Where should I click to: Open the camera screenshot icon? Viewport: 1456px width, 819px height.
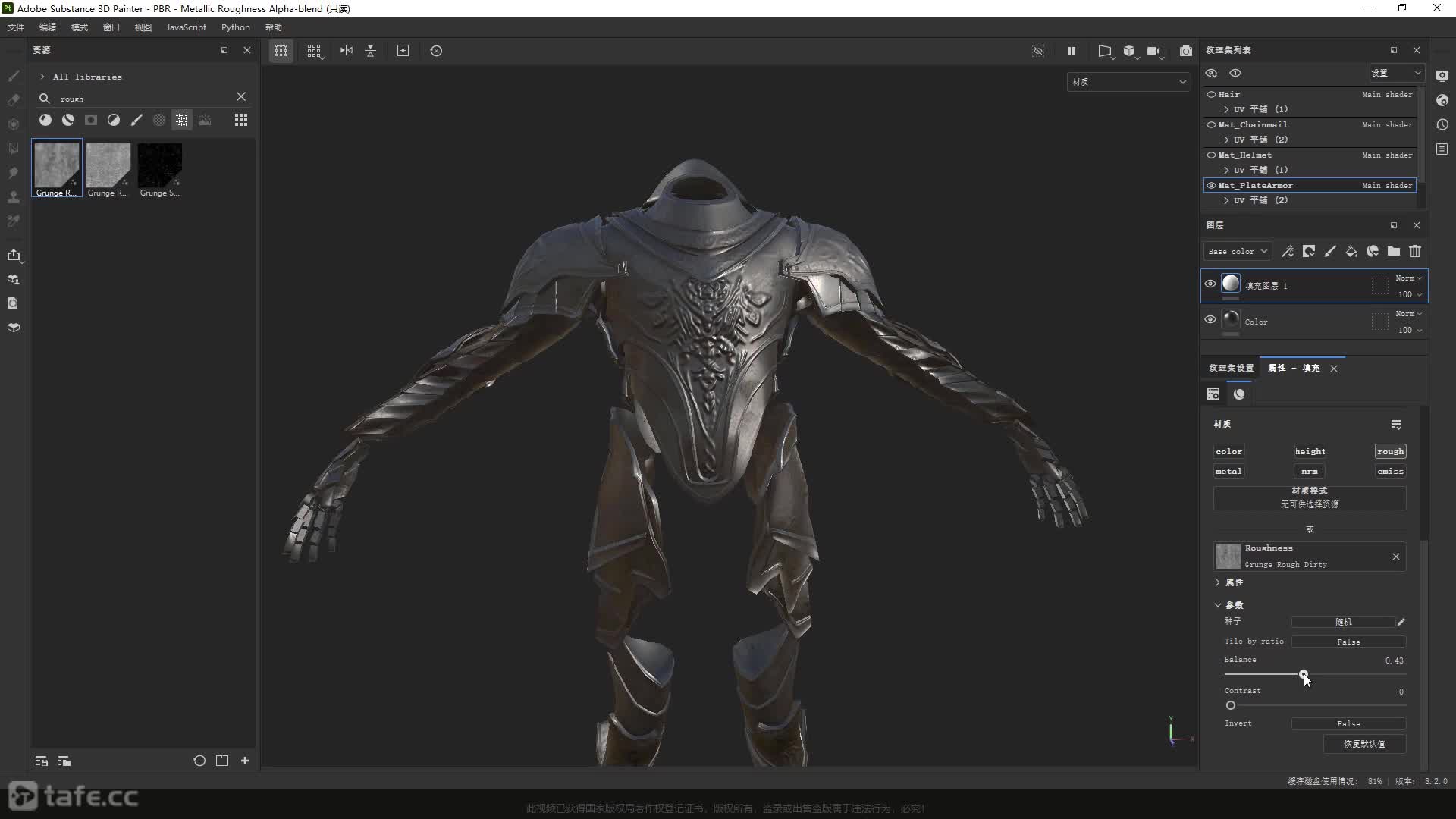(1186, 51)
